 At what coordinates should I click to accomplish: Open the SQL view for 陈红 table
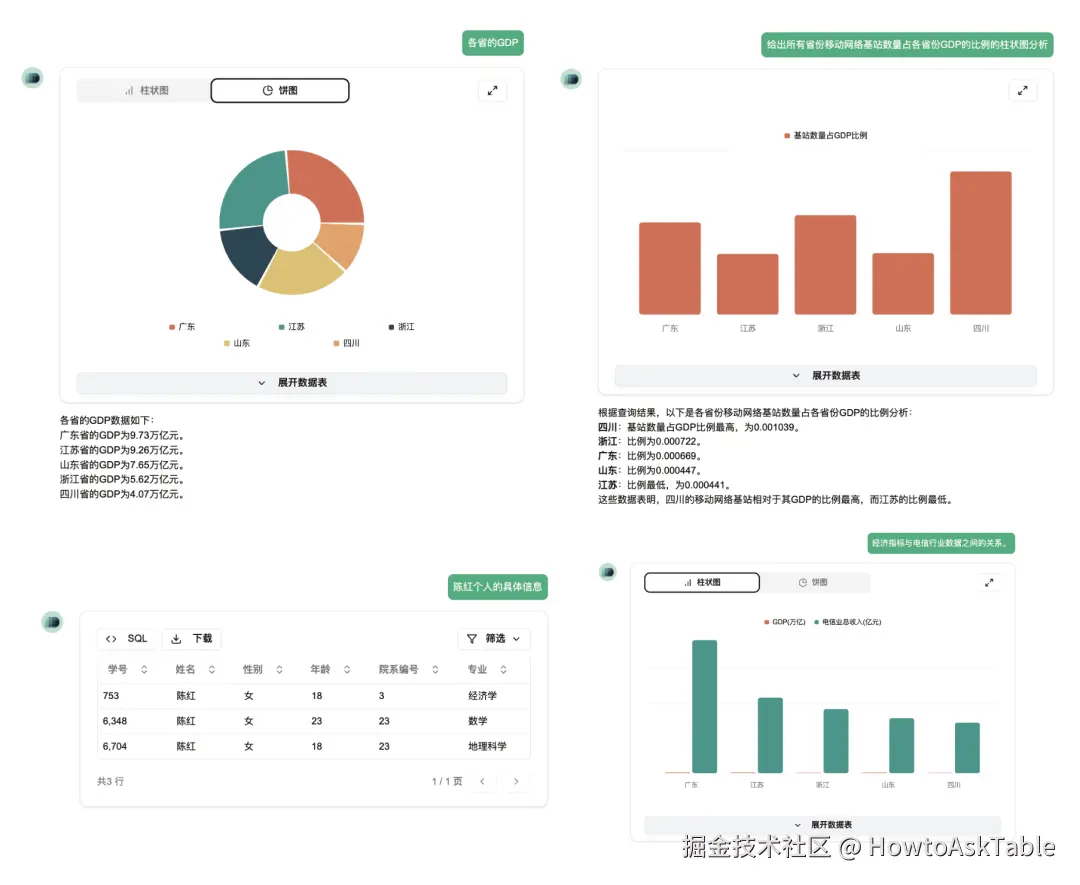tap(127, 638)
